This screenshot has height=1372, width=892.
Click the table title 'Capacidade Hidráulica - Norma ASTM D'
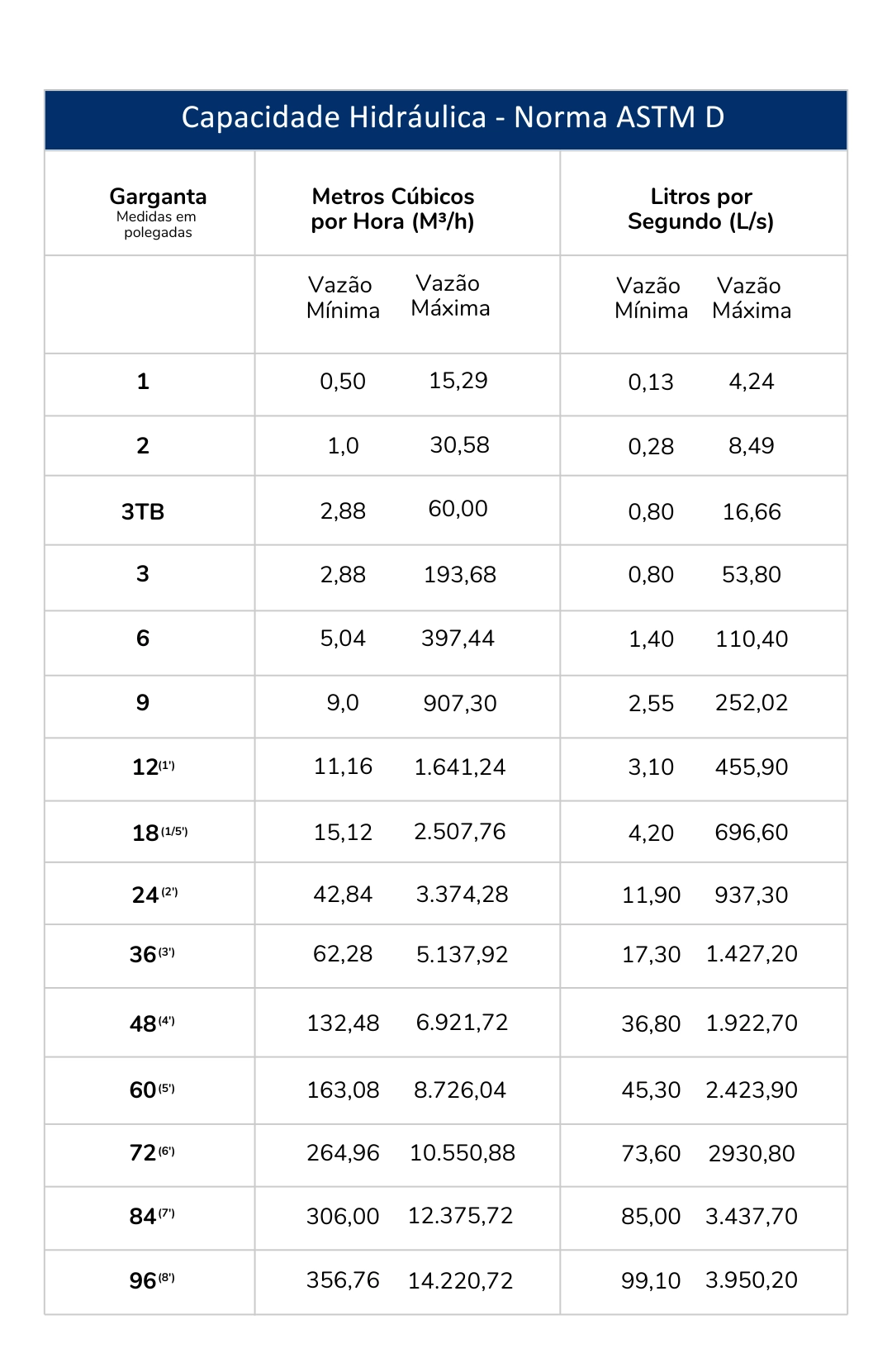453,118
